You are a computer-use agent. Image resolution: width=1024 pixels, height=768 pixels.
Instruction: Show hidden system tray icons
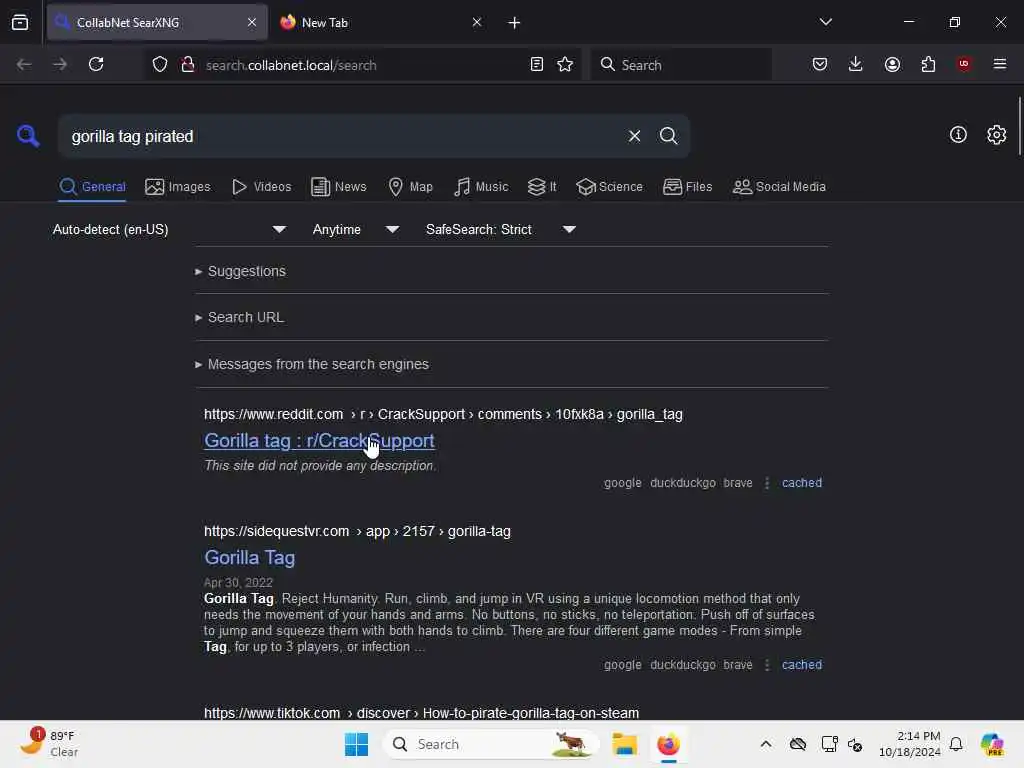(765, 744)
